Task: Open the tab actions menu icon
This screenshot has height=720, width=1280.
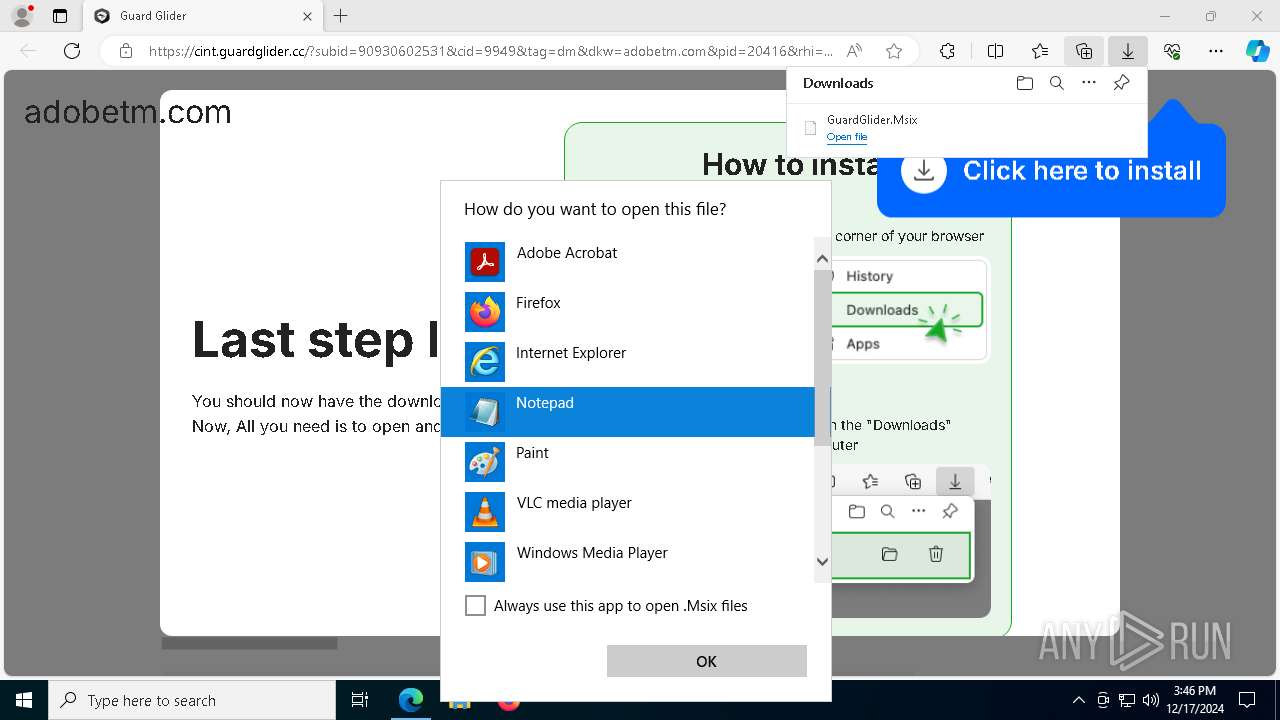Action: (x=60, y=16)
